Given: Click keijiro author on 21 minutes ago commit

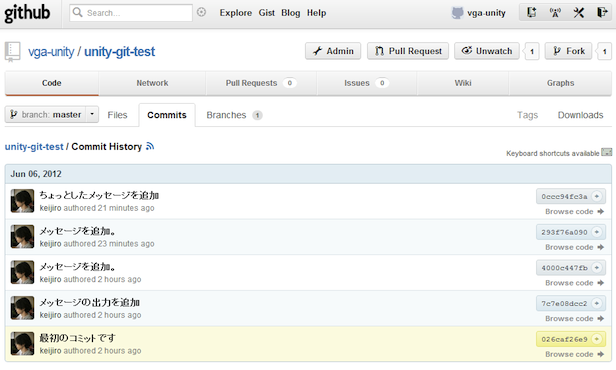Looking at the screenshot, I should click(50, 208).
